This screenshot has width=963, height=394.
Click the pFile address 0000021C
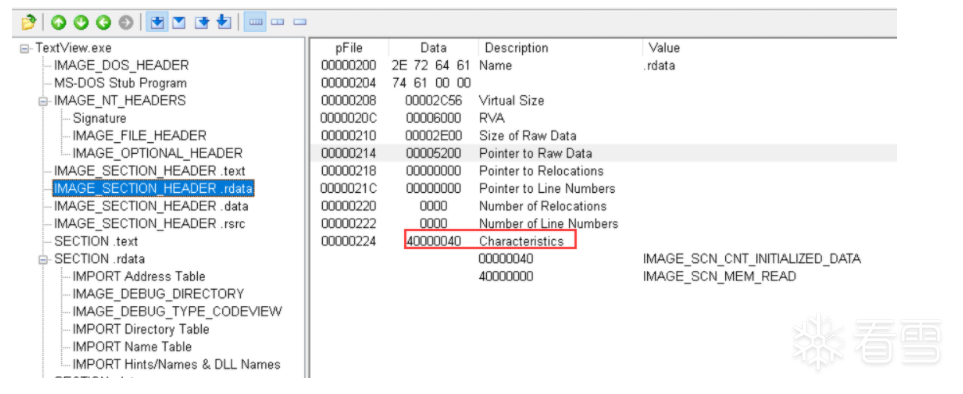348,188
